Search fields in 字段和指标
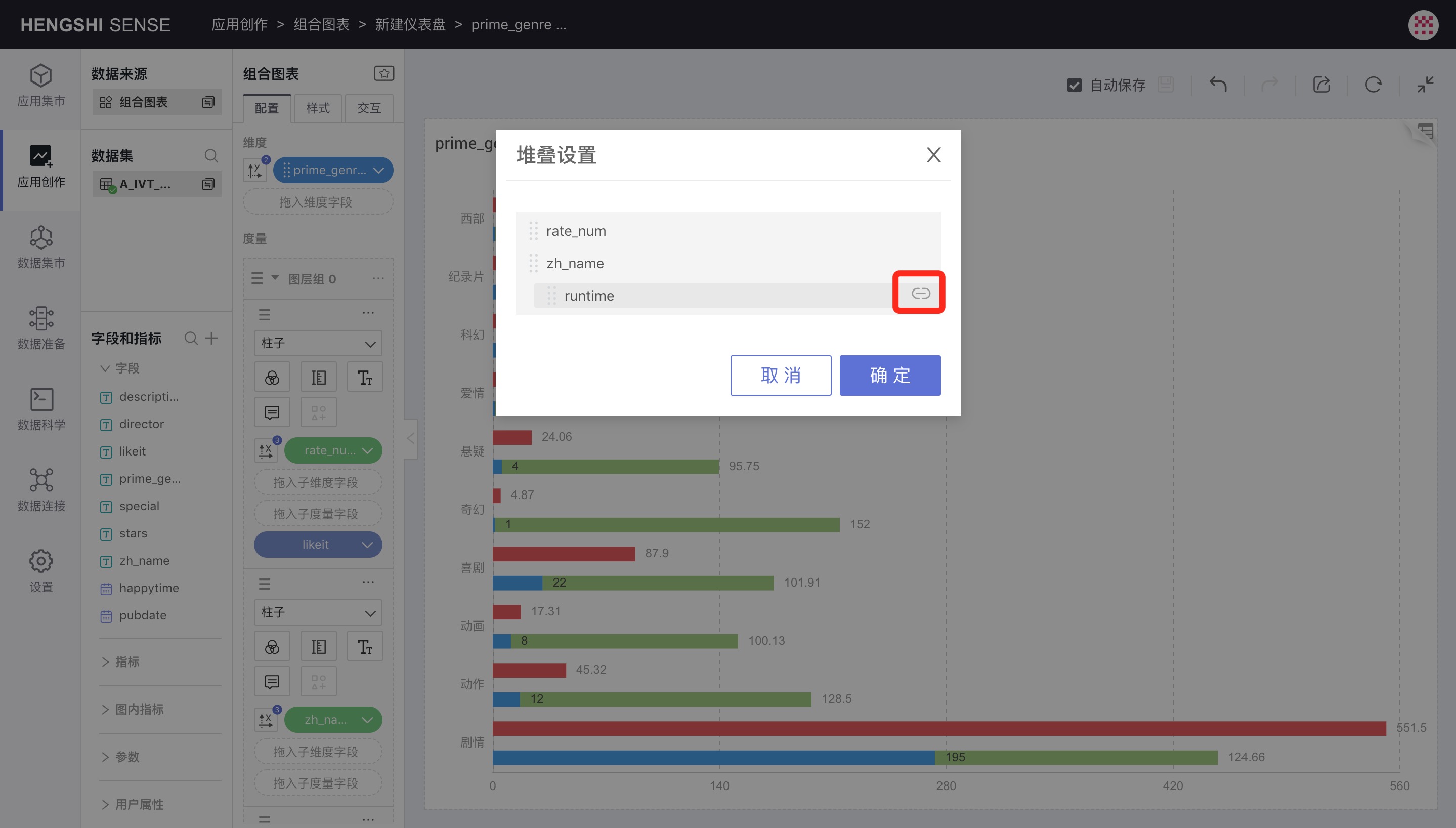Image resolution: width=1456 pixels, height=828 pixels. (191, 339)
